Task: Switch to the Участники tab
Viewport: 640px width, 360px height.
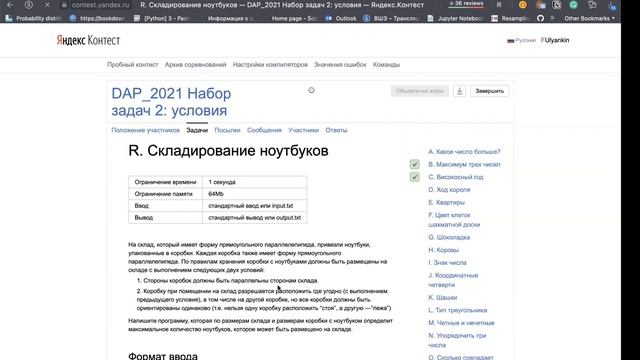Action: [303, 130]
